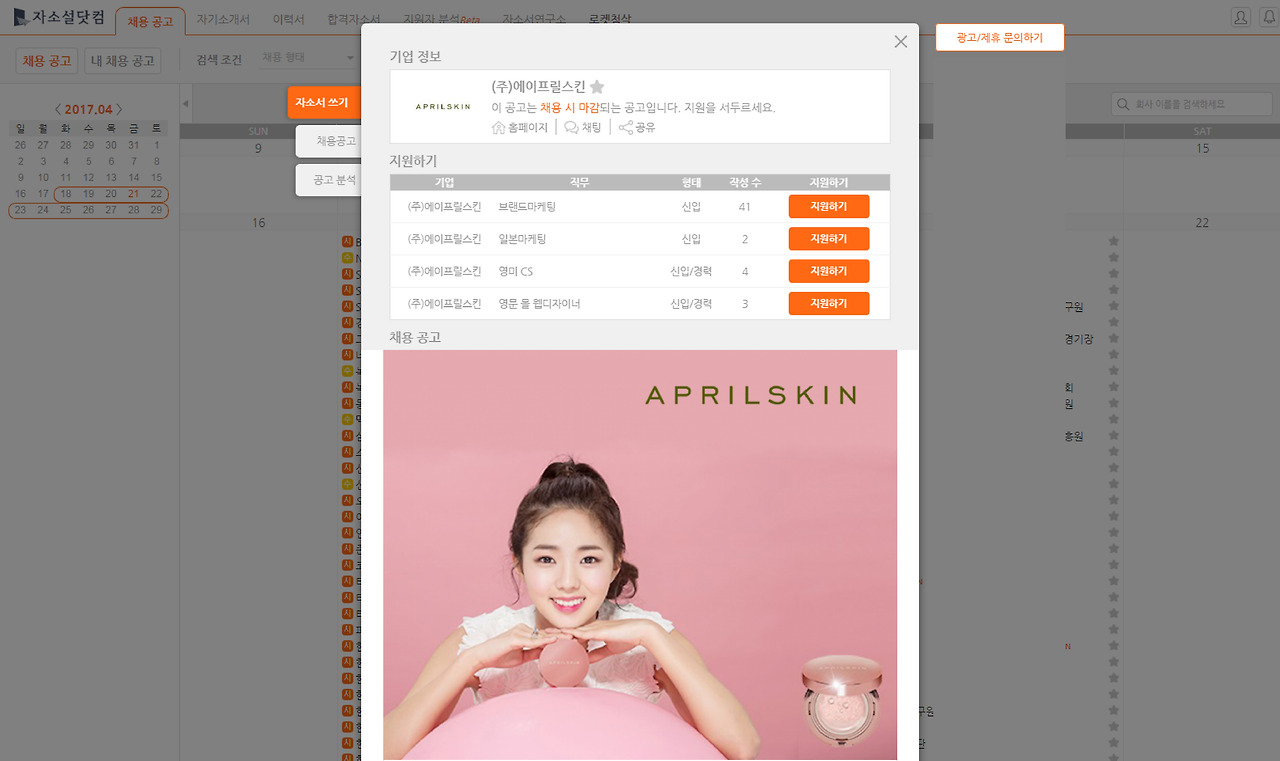Click the 브랜드마케팅 job title
This screenshot has width=1280, height=761.
click(x=526, y=207)
